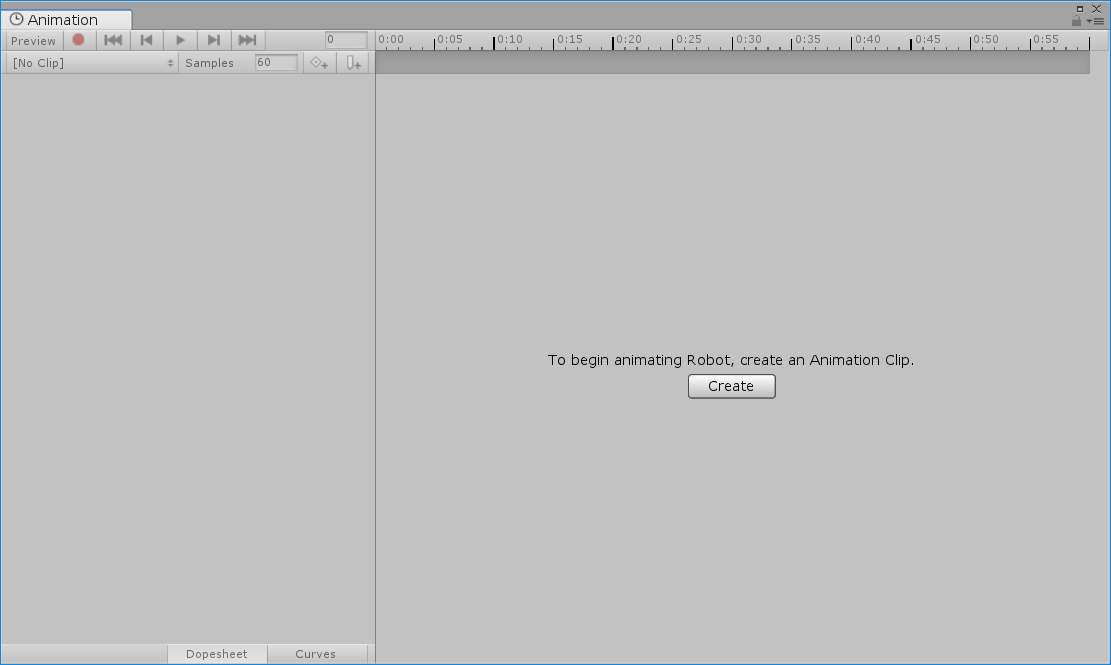Click the 0:30 mark on the timeline ruler

(x=733, y=41)
